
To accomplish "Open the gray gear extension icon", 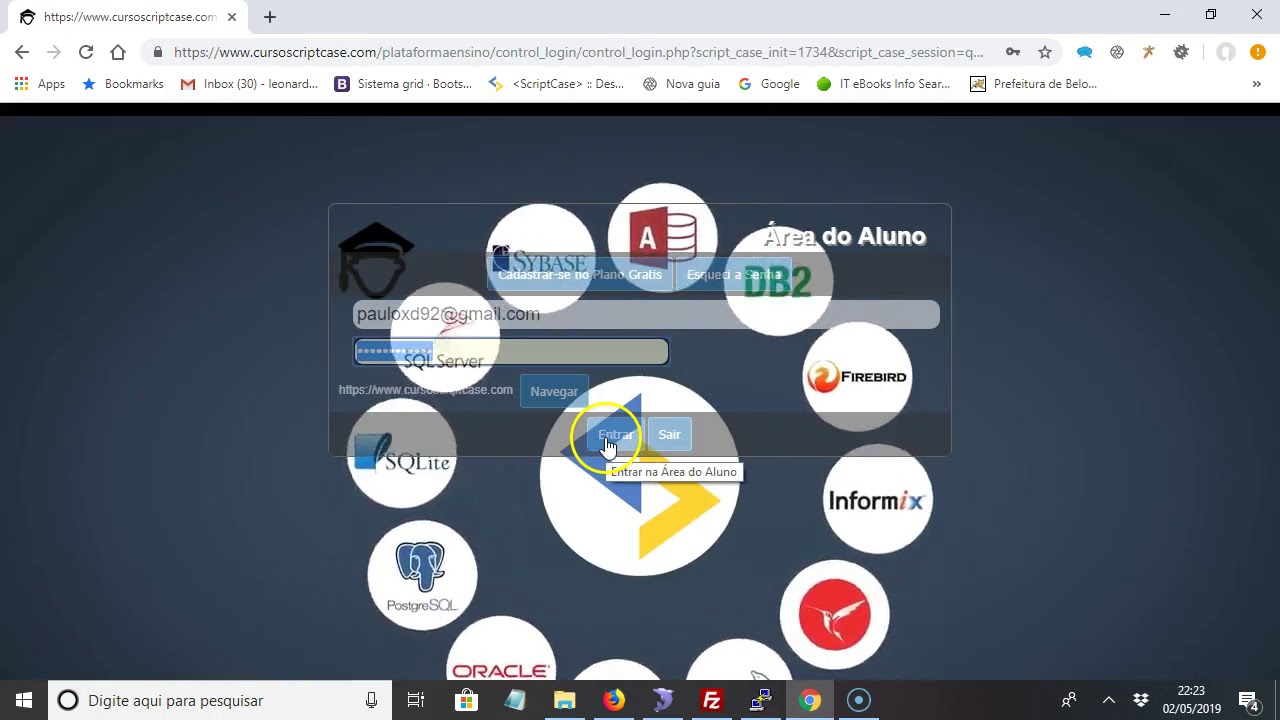I will tap(1181, 52).
